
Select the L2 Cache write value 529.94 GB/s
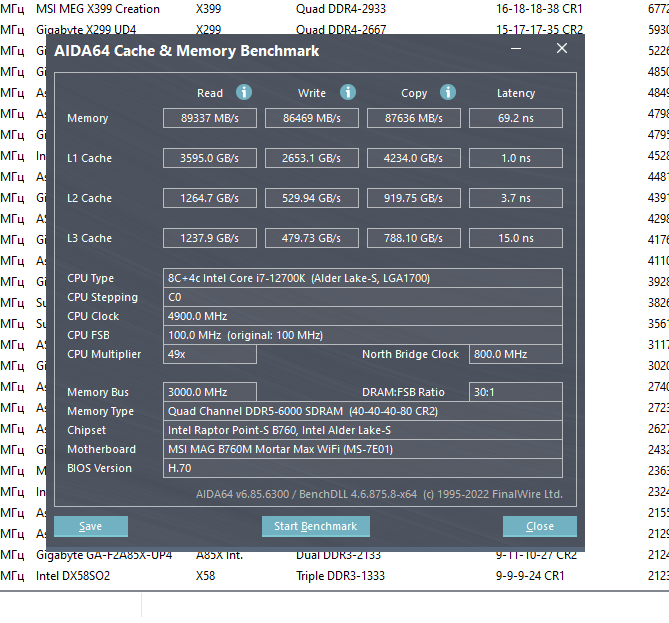click(x=312, y=198)
